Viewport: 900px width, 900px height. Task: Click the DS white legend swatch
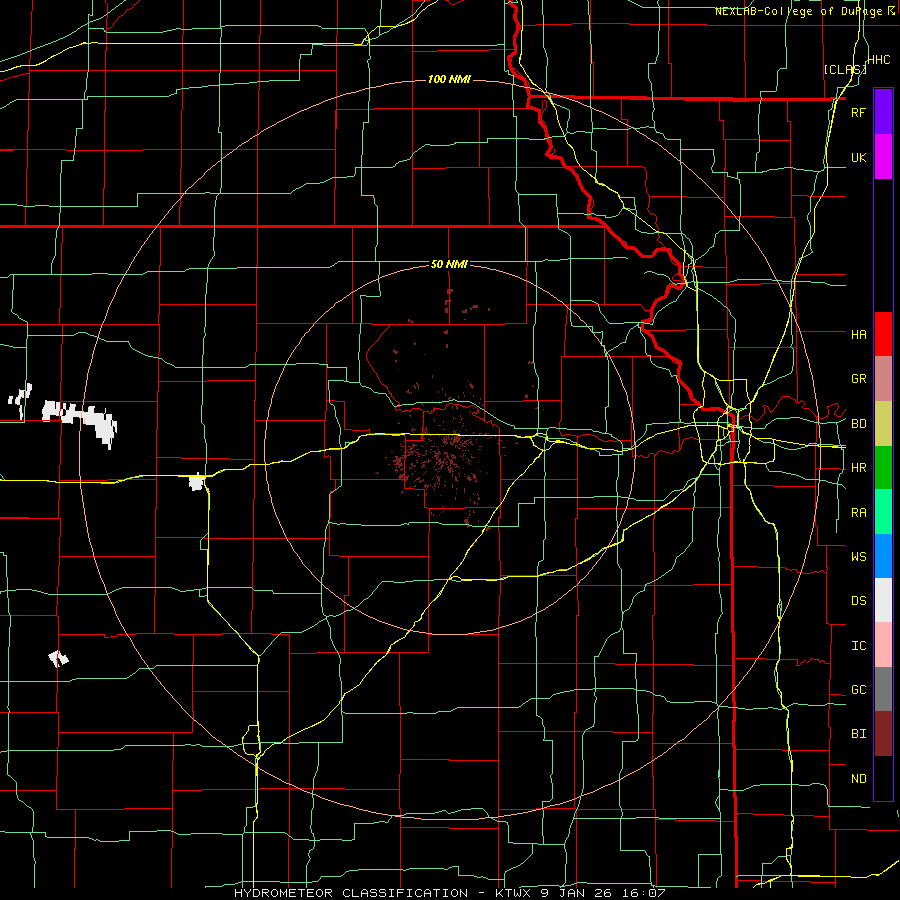[x=883, y=600]
